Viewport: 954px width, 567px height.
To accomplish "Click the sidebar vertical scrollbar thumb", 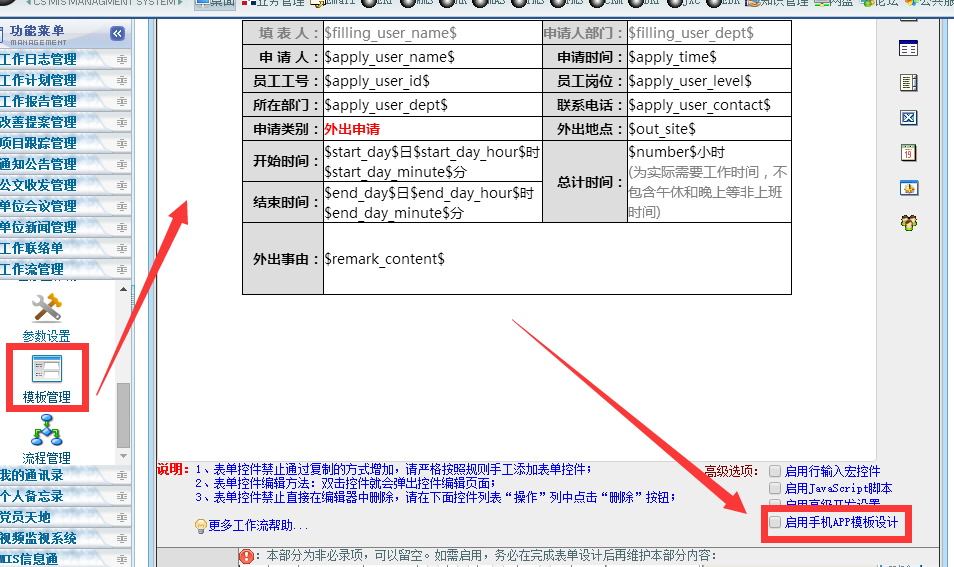I will click(124, 415).
